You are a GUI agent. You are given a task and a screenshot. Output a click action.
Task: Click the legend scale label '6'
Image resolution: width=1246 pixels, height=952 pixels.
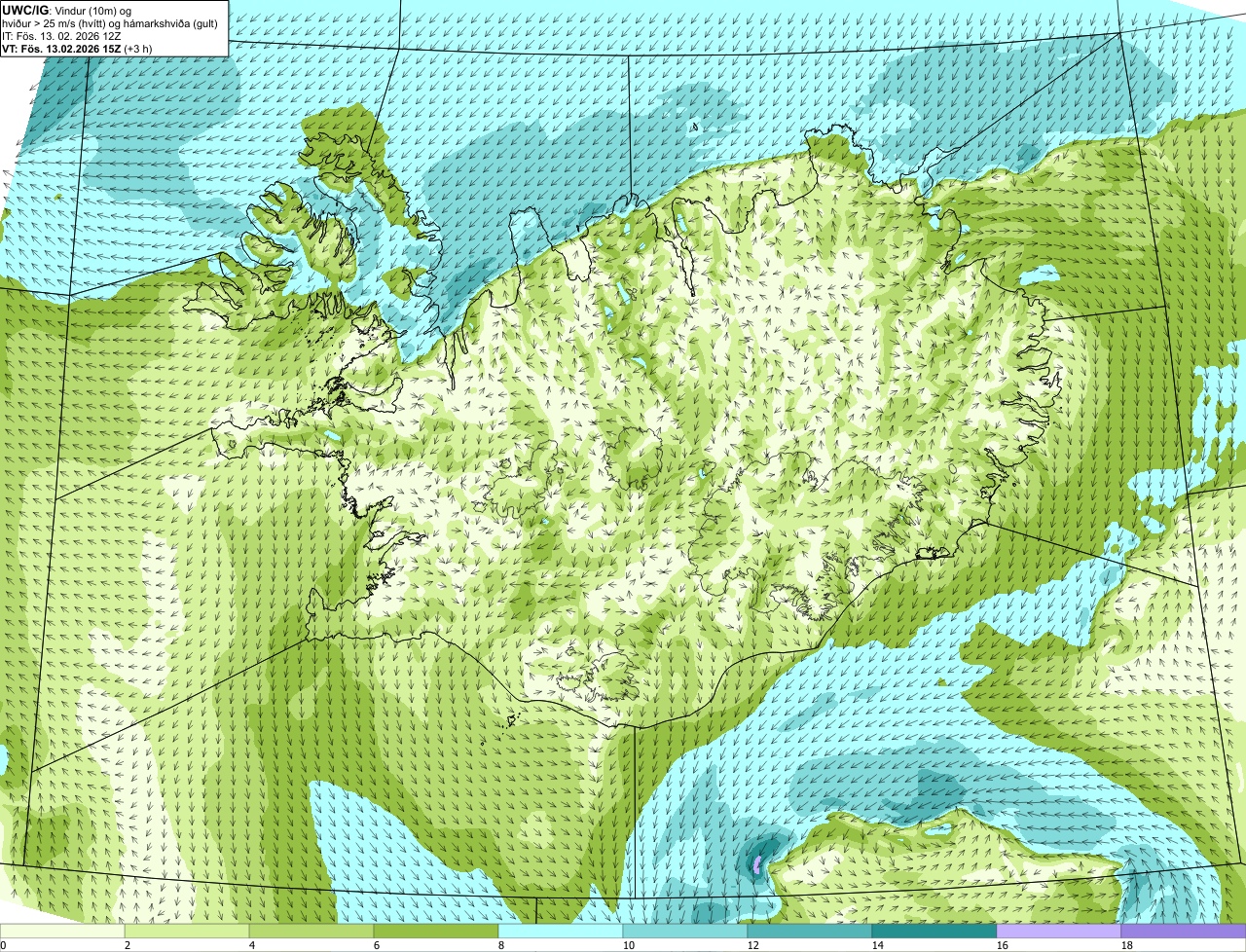377,945
